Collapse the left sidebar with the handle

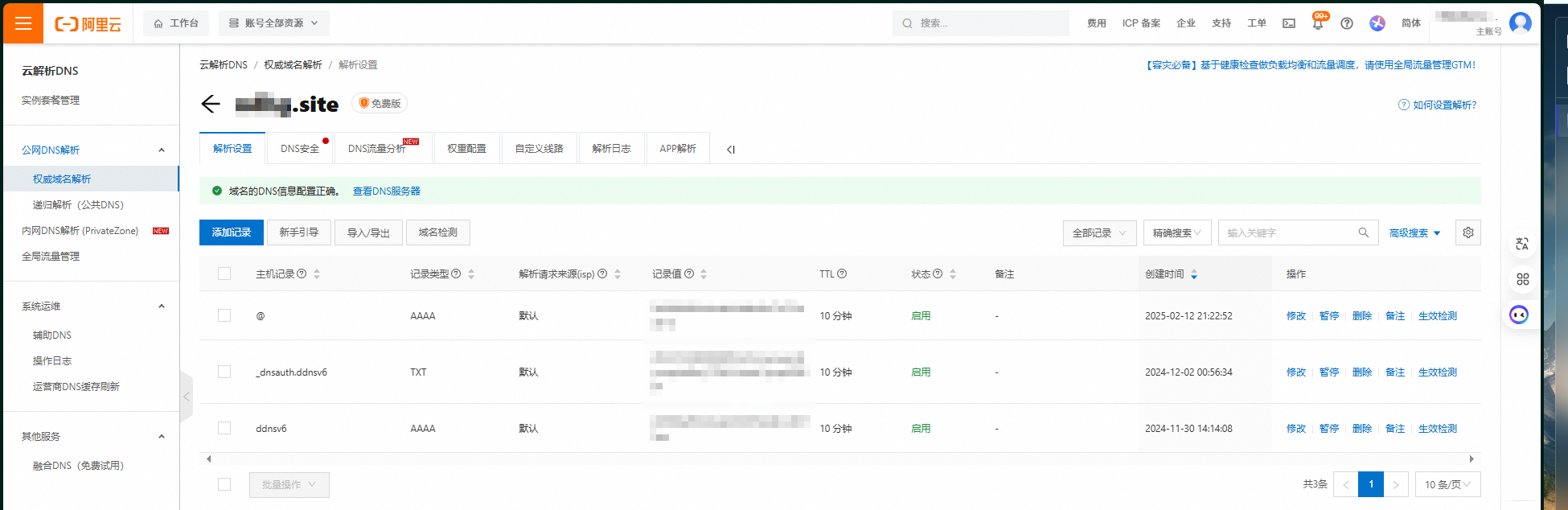[187, 397]
